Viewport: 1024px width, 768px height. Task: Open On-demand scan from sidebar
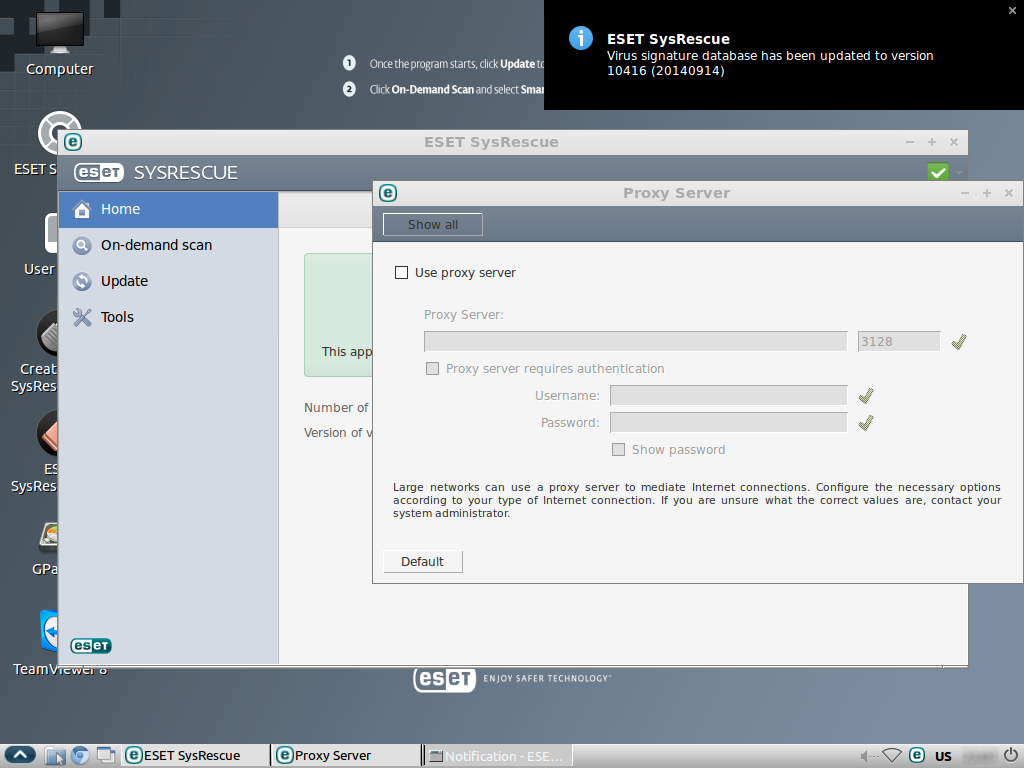[x=156, y=245]
